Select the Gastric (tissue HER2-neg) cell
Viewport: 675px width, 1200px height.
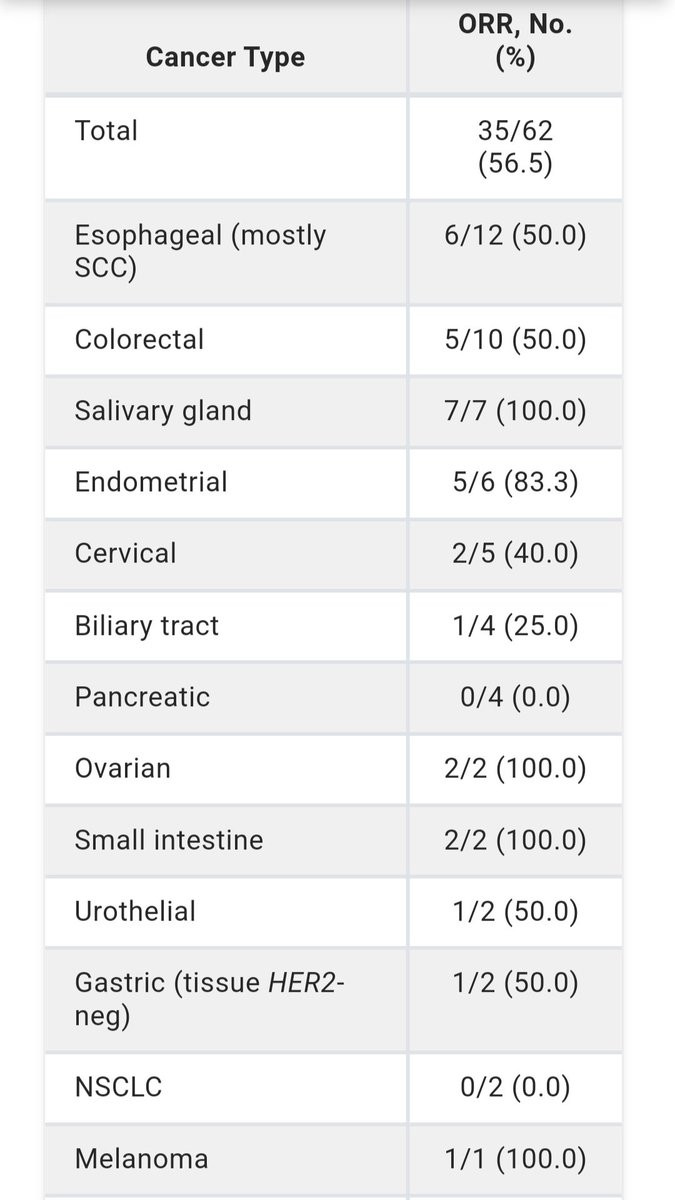pyautogui.click(x=210, y=999)
